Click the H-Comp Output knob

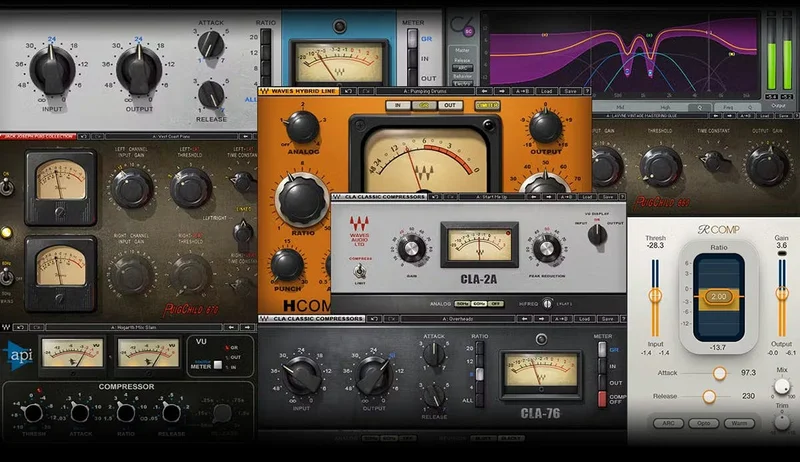tap(545, 127)
